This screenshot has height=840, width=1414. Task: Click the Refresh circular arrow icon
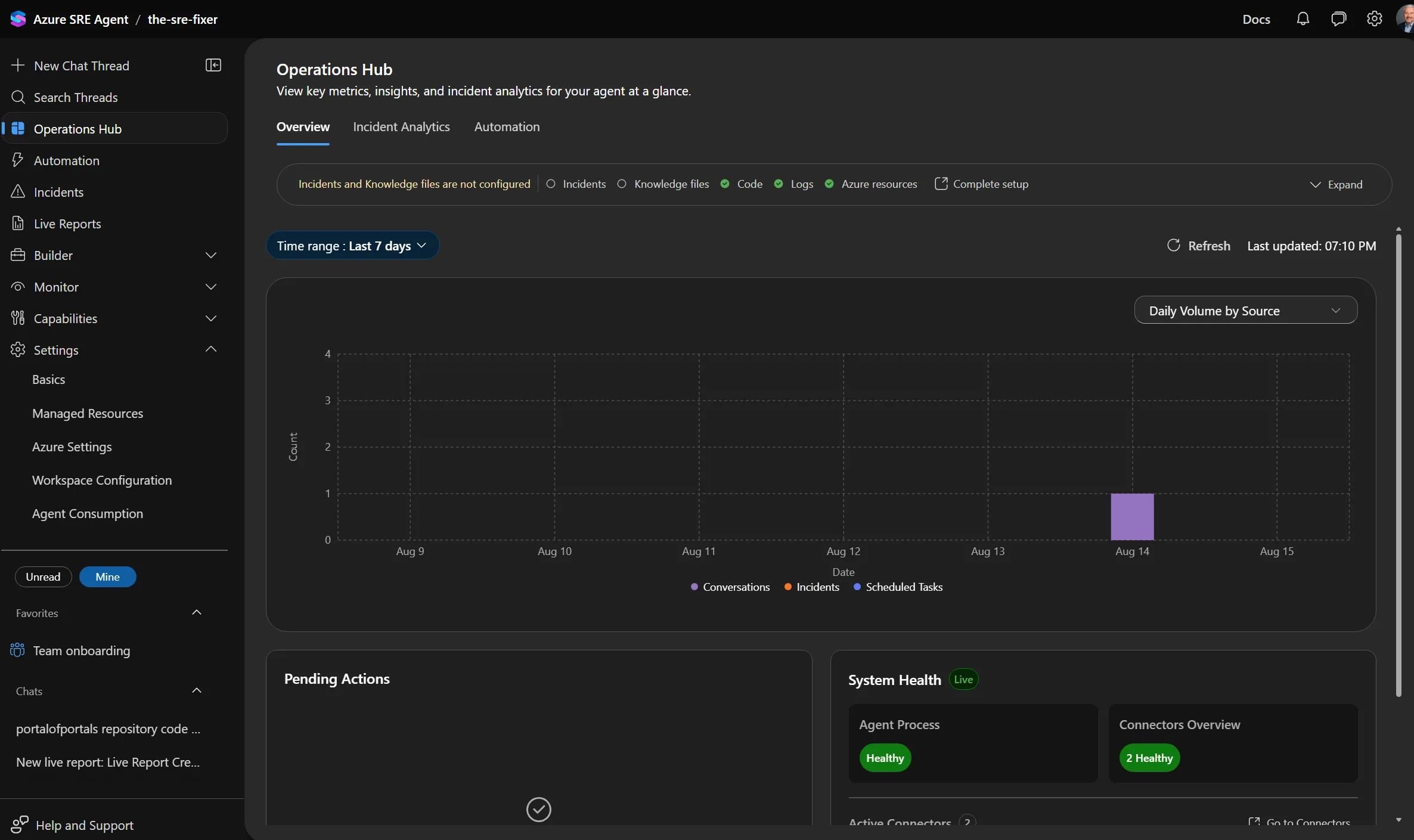click(1174, 245)
